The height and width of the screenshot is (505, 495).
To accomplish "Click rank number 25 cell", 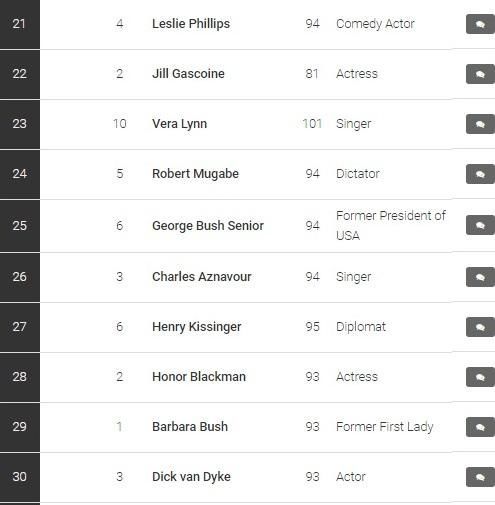I will [20, 226].
